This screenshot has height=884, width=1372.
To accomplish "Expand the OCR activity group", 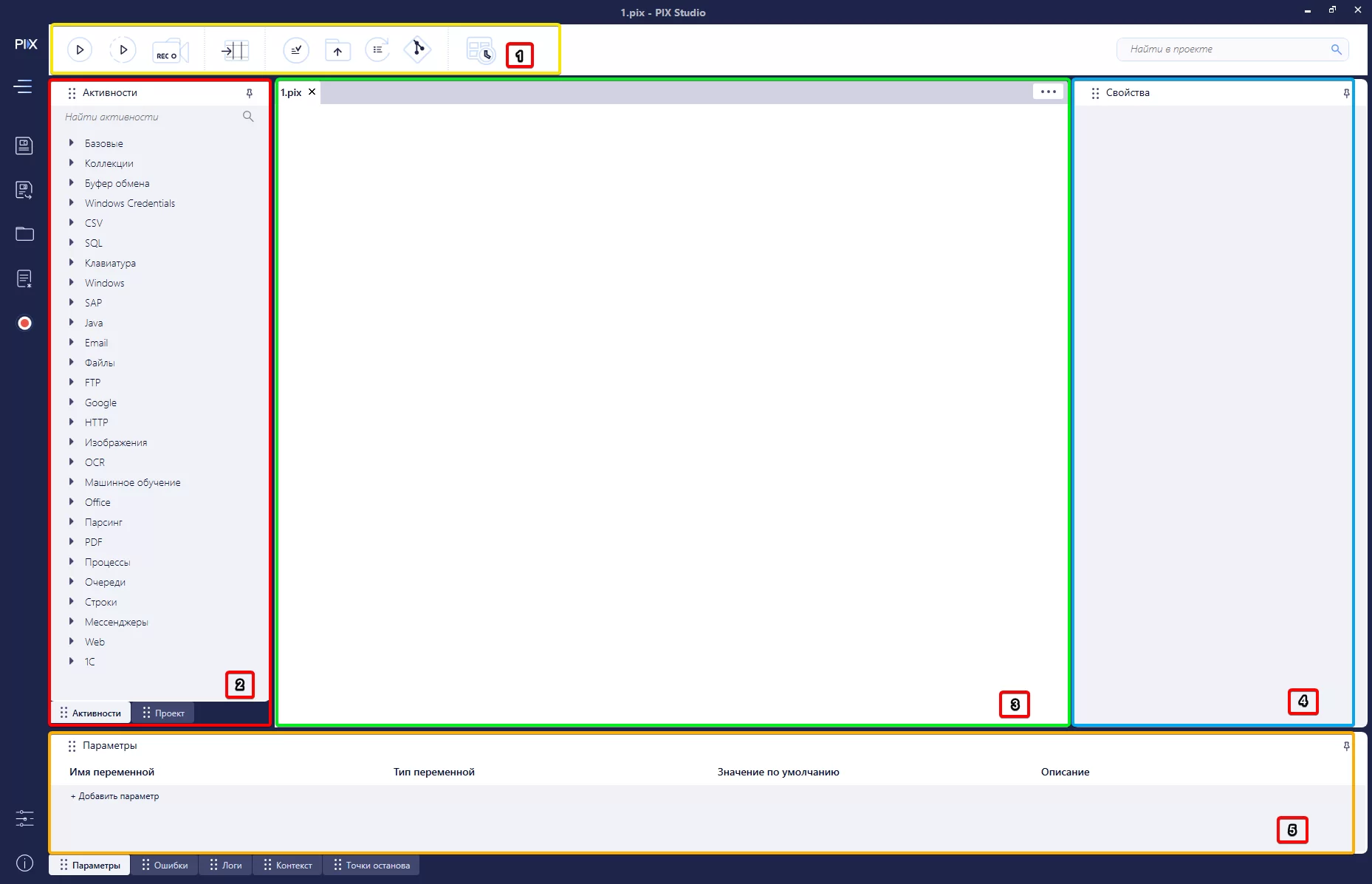I will [72, 462].
